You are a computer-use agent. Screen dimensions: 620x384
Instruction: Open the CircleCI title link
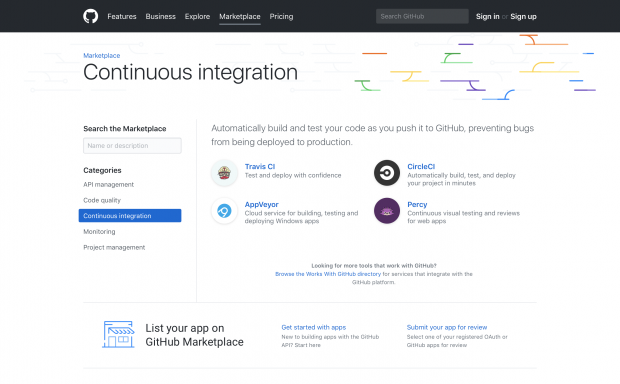tap(421, 166)
